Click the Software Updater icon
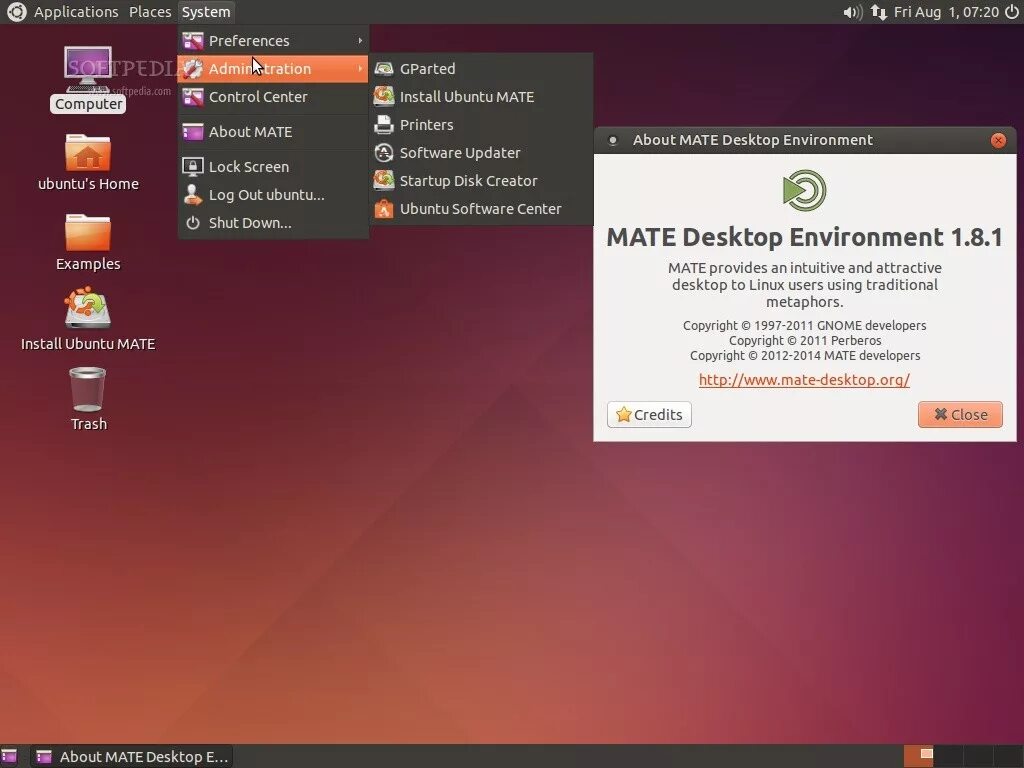 pyautogui.click(x=384, y=153)
